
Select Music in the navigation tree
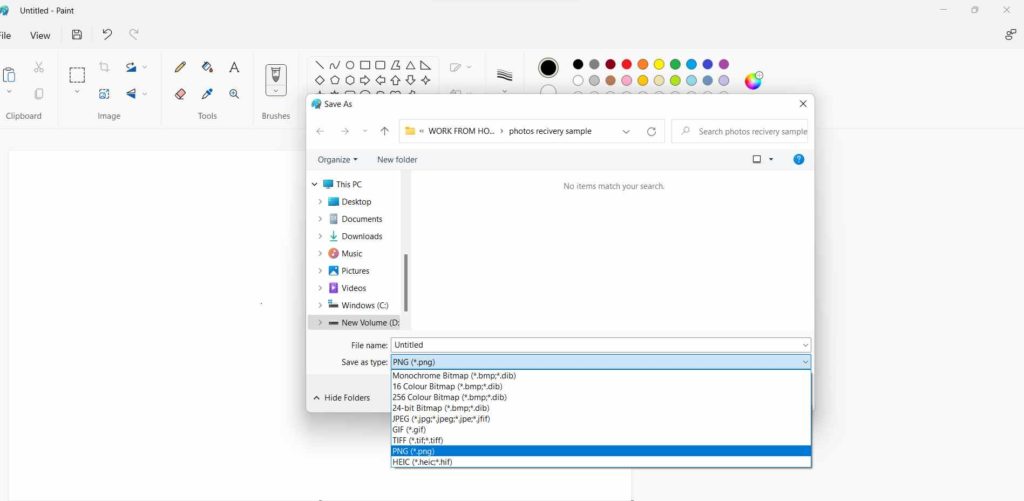click(x=345, y=253)
